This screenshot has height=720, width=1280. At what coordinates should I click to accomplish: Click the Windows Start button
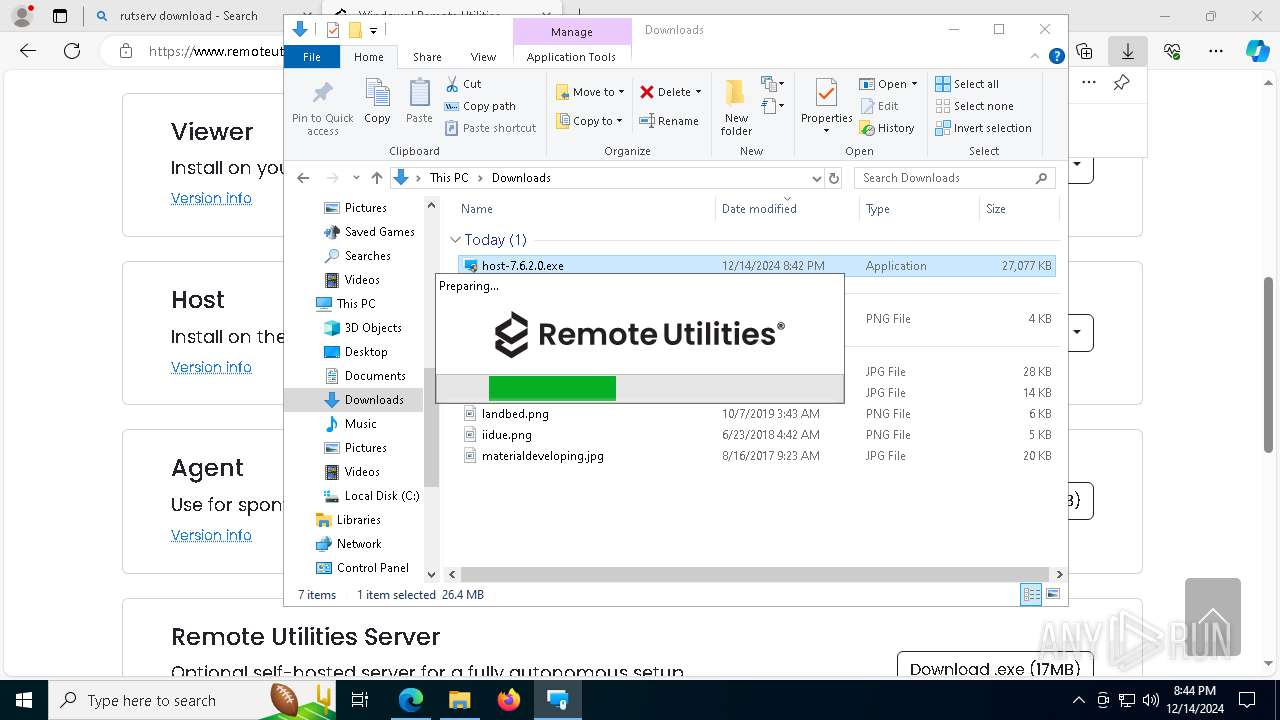[24, 700]
